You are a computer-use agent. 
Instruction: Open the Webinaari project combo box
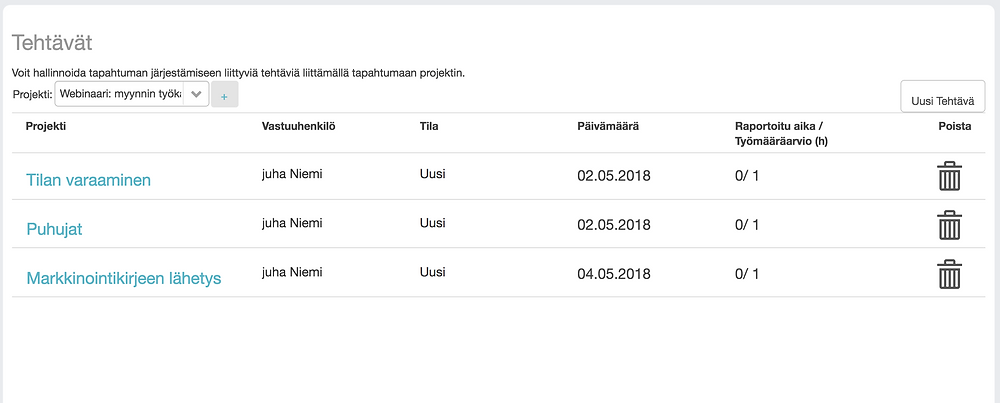132,93
